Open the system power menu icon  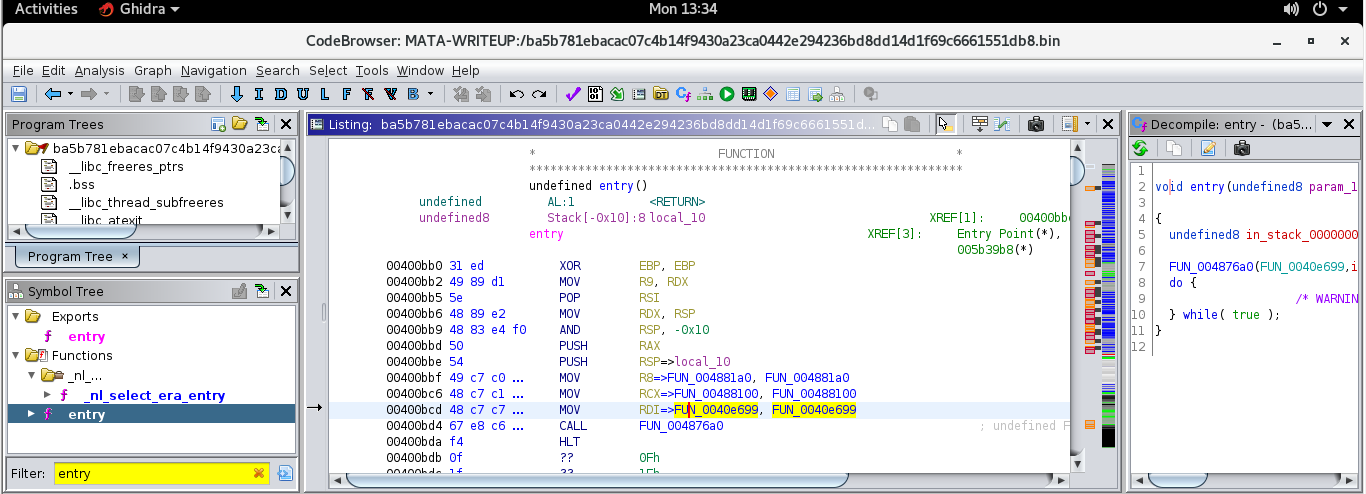pyautogui.click(x=1319, y=9)
